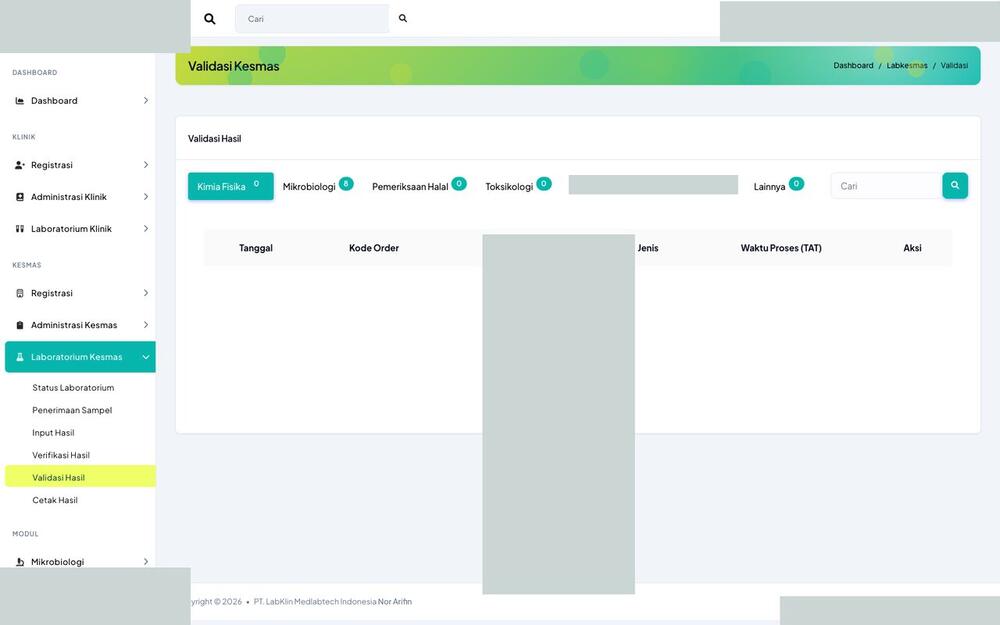This screenshot has width=1000, height=625.
Task: Open Administrasi Kesmas menu item
Action: (x=80, y=325)
